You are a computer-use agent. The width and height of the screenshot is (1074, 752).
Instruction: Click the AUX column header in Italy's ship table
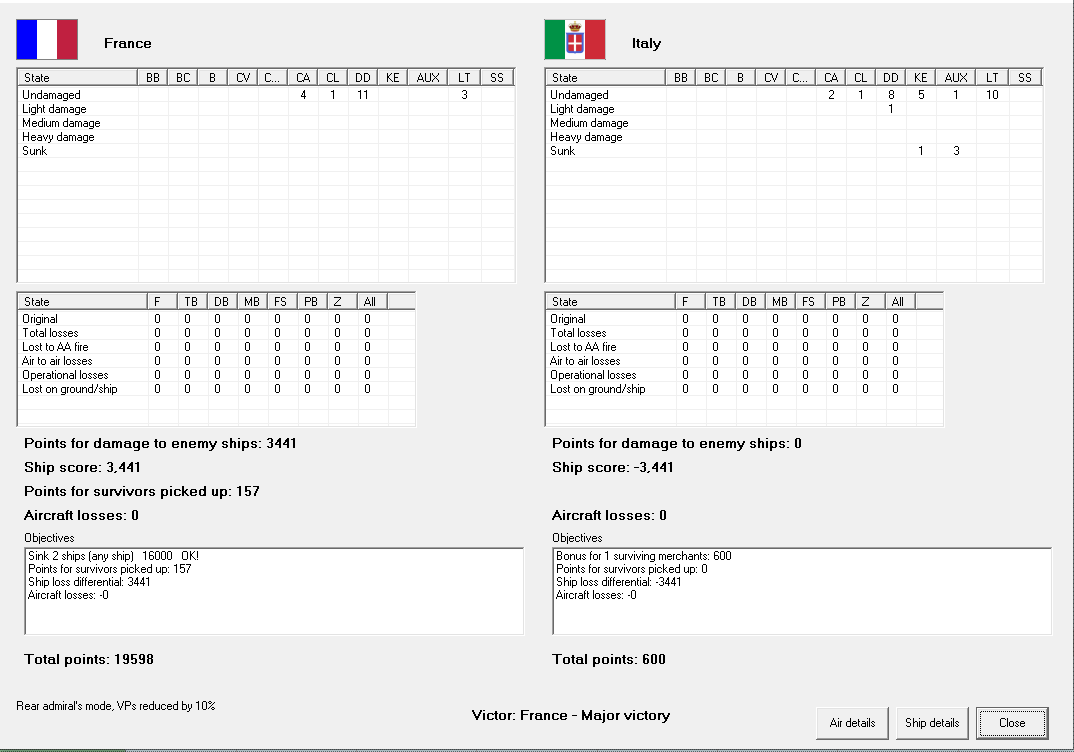point(956,77)
